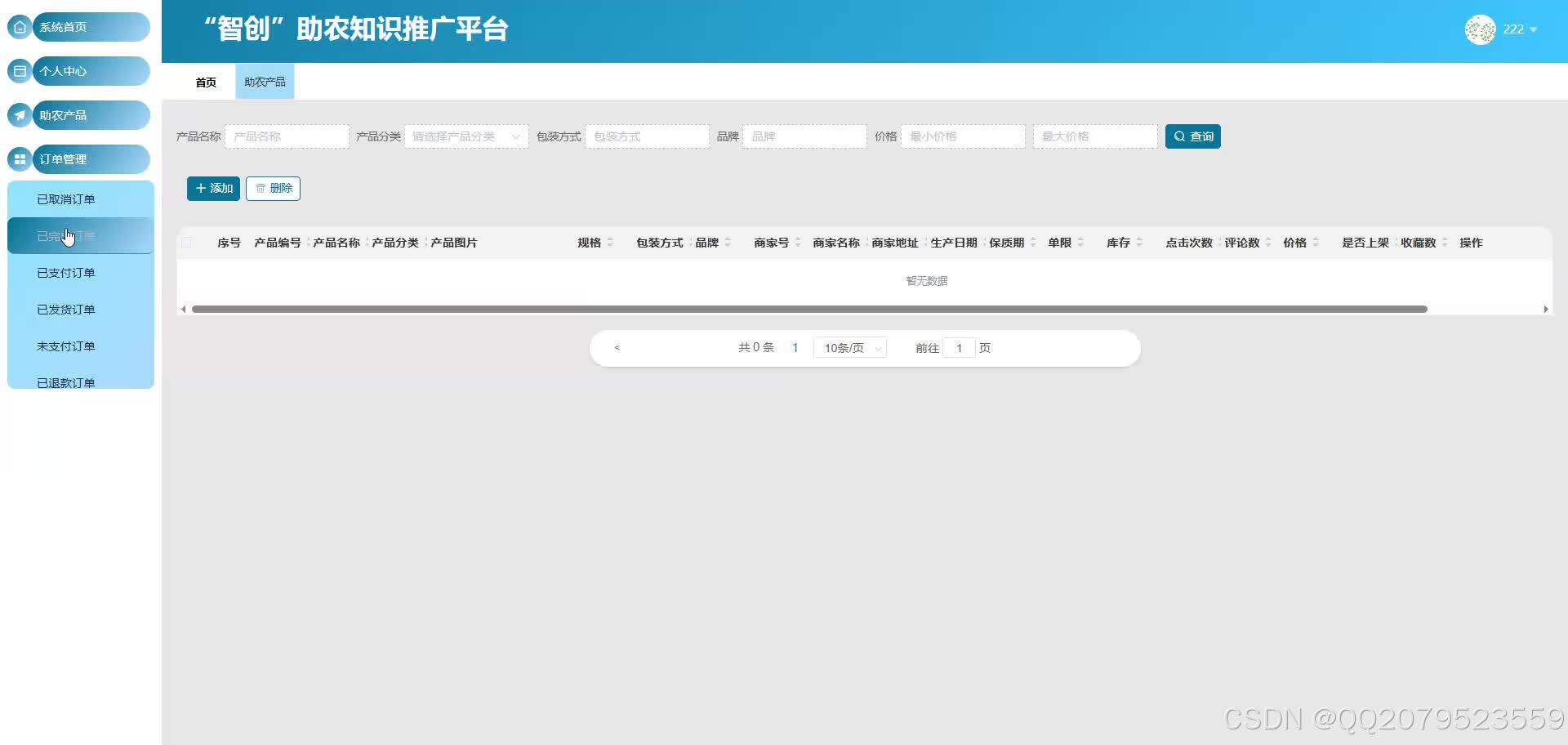1568x745 pixels.
Task: Click the 添加 button
Action: click(x=213, y=188)
